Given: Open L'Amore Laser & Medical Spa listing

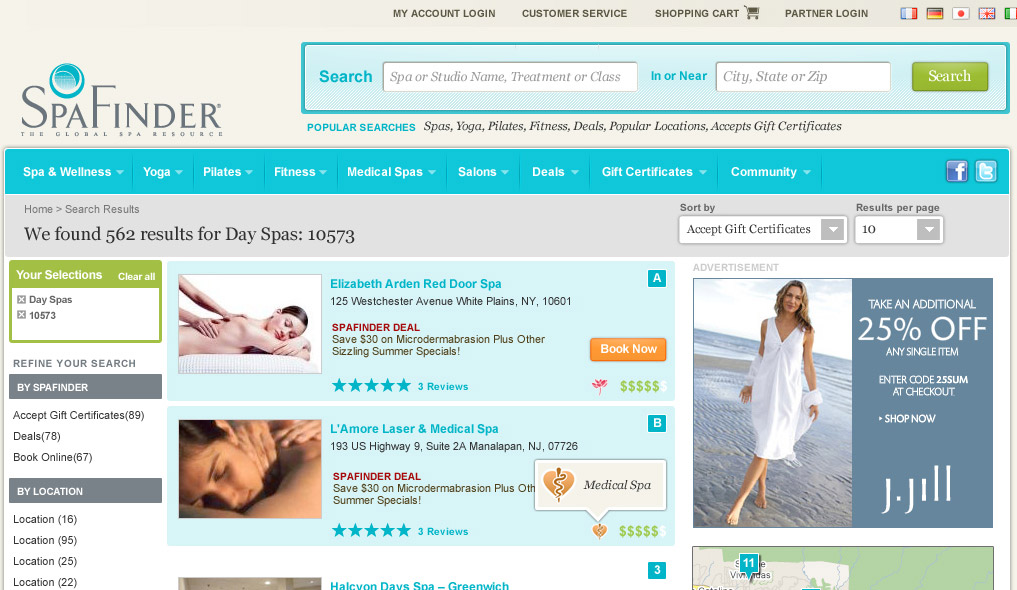Looking at the screenshot, I should click(414, 429).
